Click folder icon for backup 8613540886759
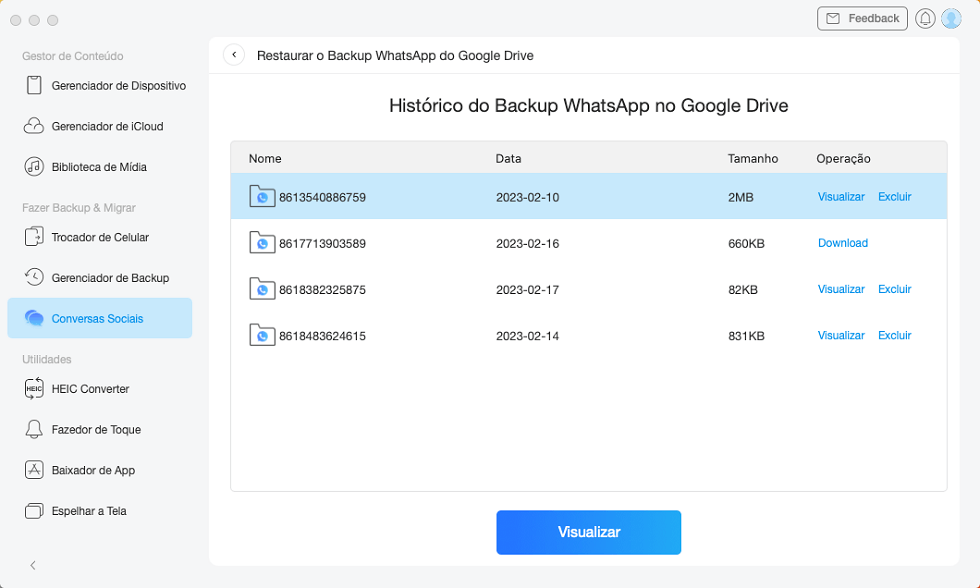The image size is (980, 588). [262, 196]
